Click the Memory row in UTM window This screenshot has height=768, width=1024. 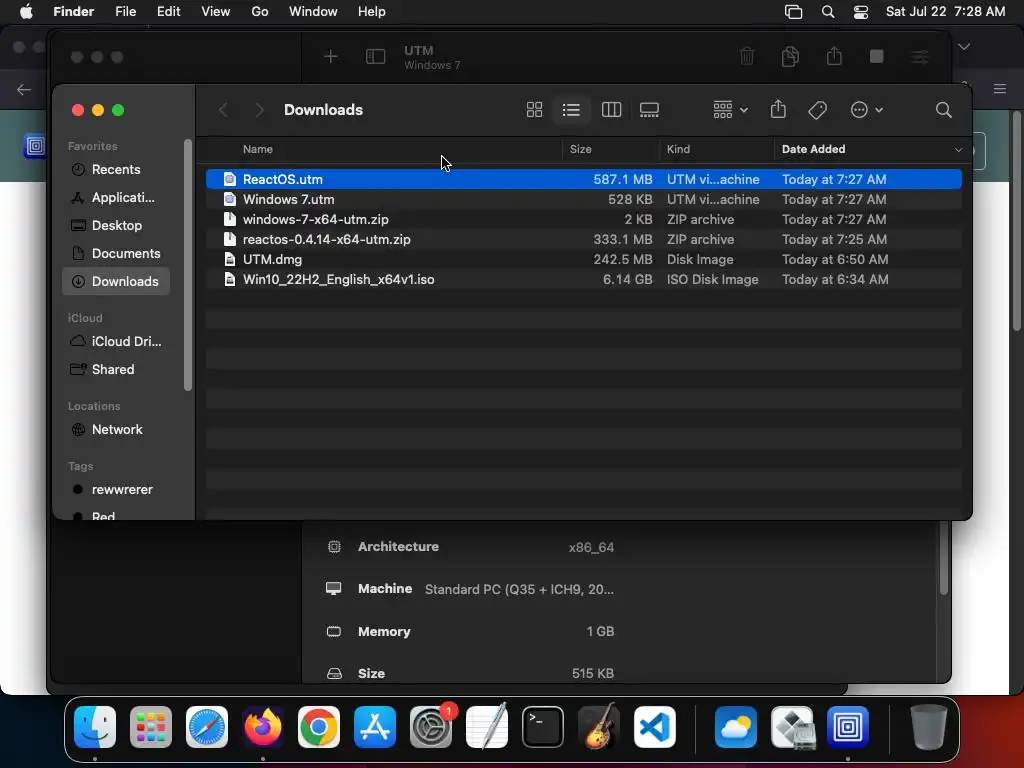470,632
